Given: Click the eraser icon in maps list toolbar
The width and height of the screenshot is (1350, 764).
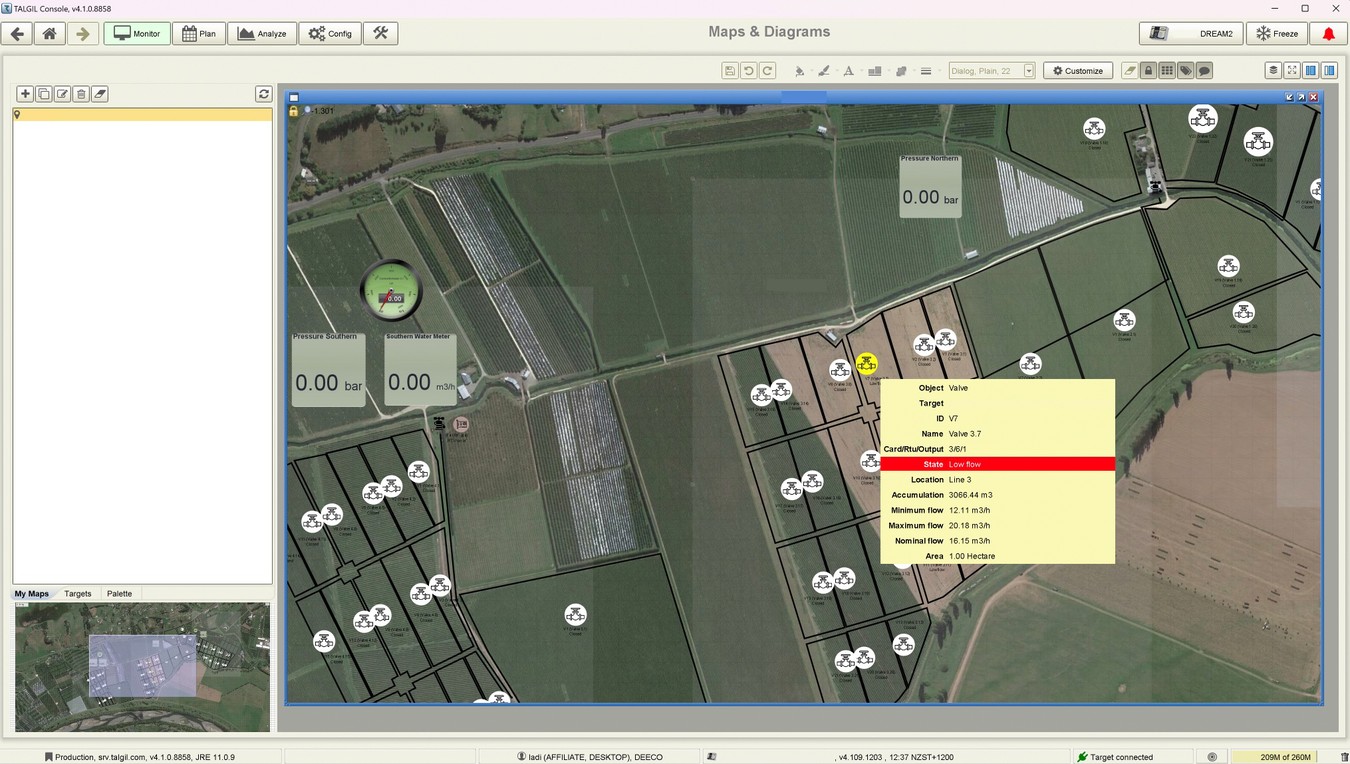Looking at the screenshot, I should [x=100, y=94].
